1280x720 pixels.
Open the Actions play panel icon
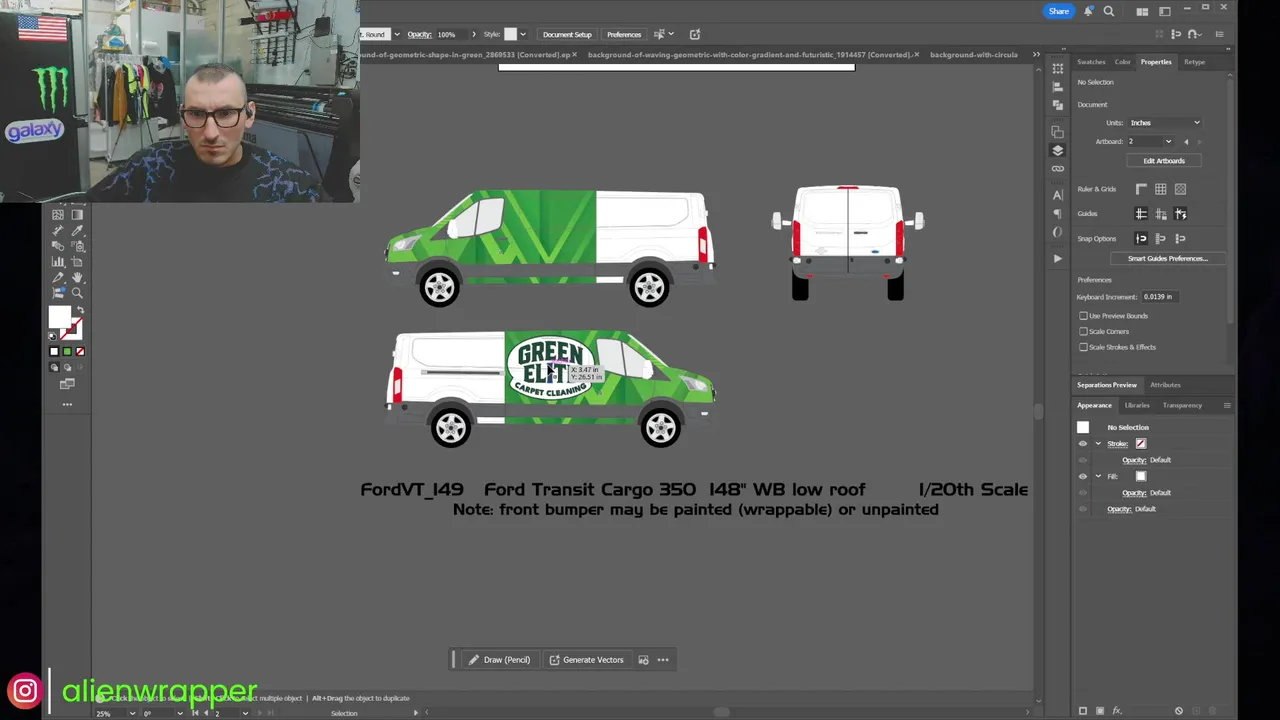1058,258
